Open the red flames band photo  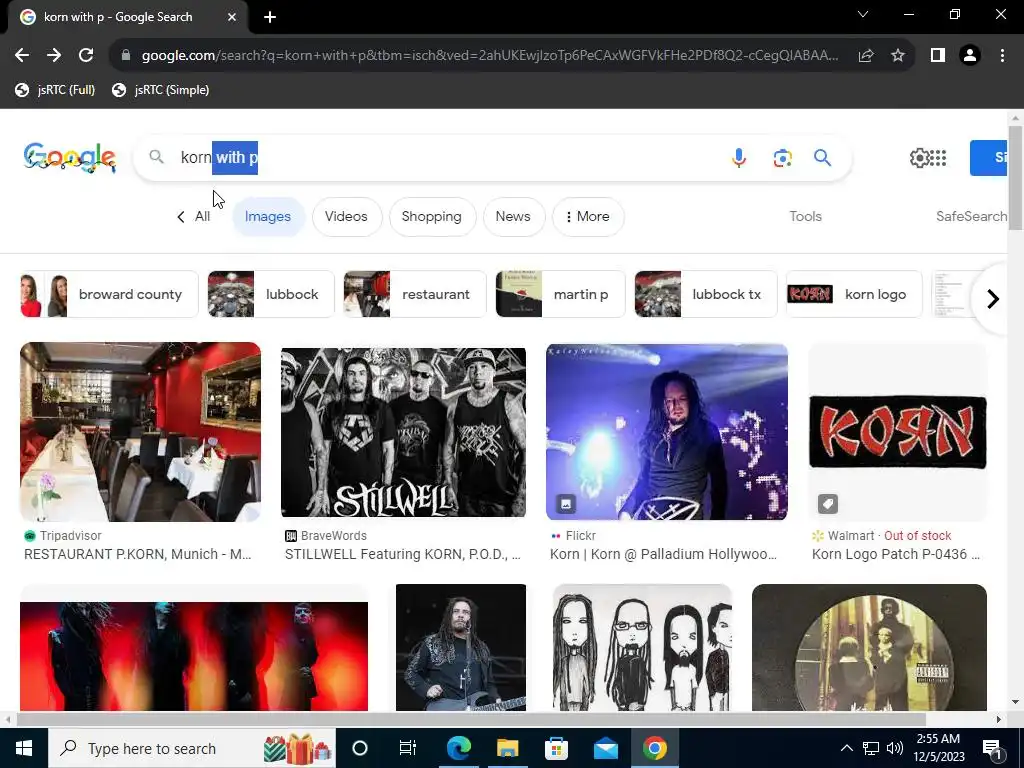(194, 656)
